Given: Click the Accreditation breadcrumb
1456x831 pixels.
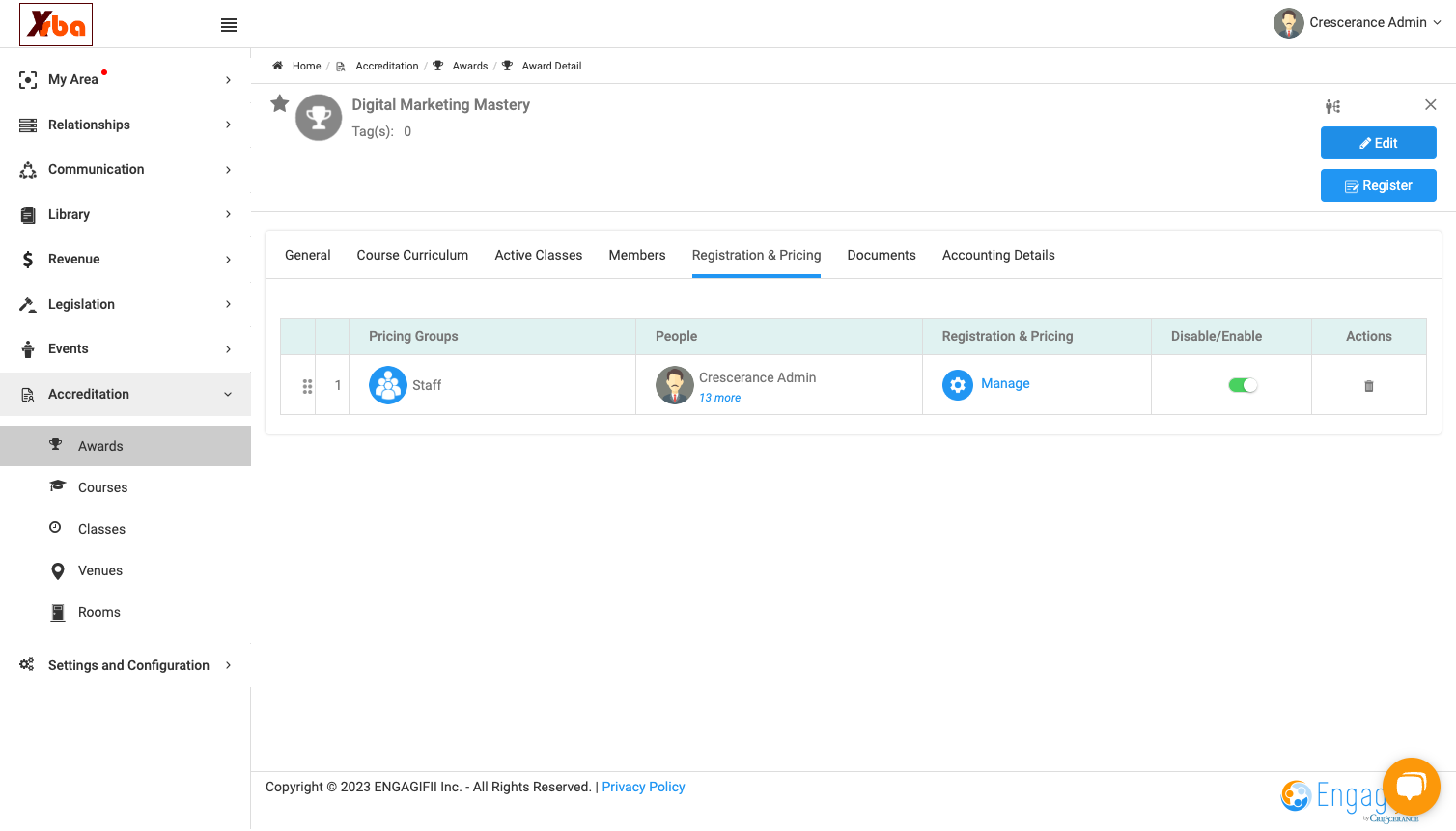Looking at the screenshot, I should (387, 66).
